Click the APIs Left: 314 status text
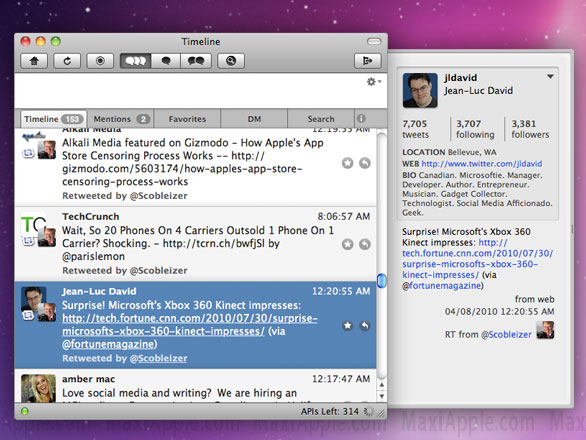Screen dimensions: 586x440 [x=330, y=412]
